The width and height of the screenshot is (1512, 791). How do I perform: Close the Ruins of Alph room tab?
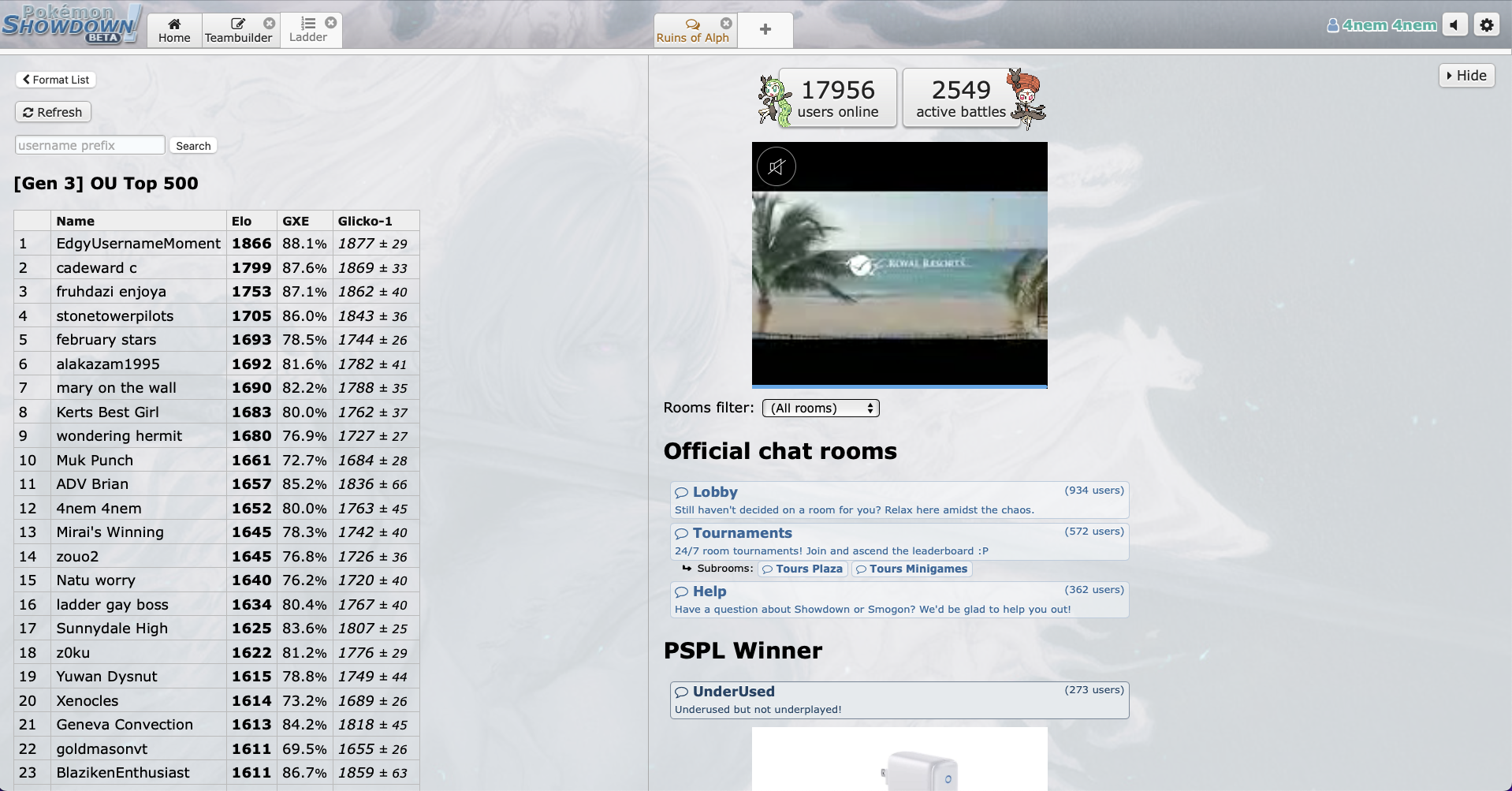(726, 23)
